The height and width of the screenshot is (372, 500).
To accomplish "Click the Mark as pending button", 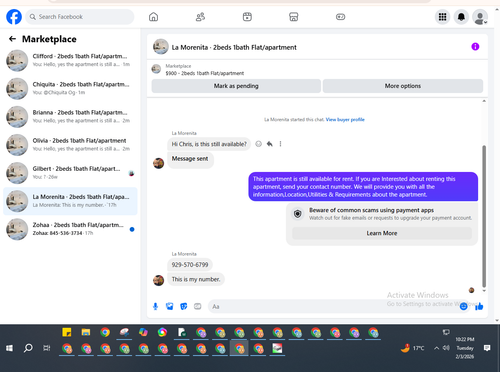I will pos(236,86).
